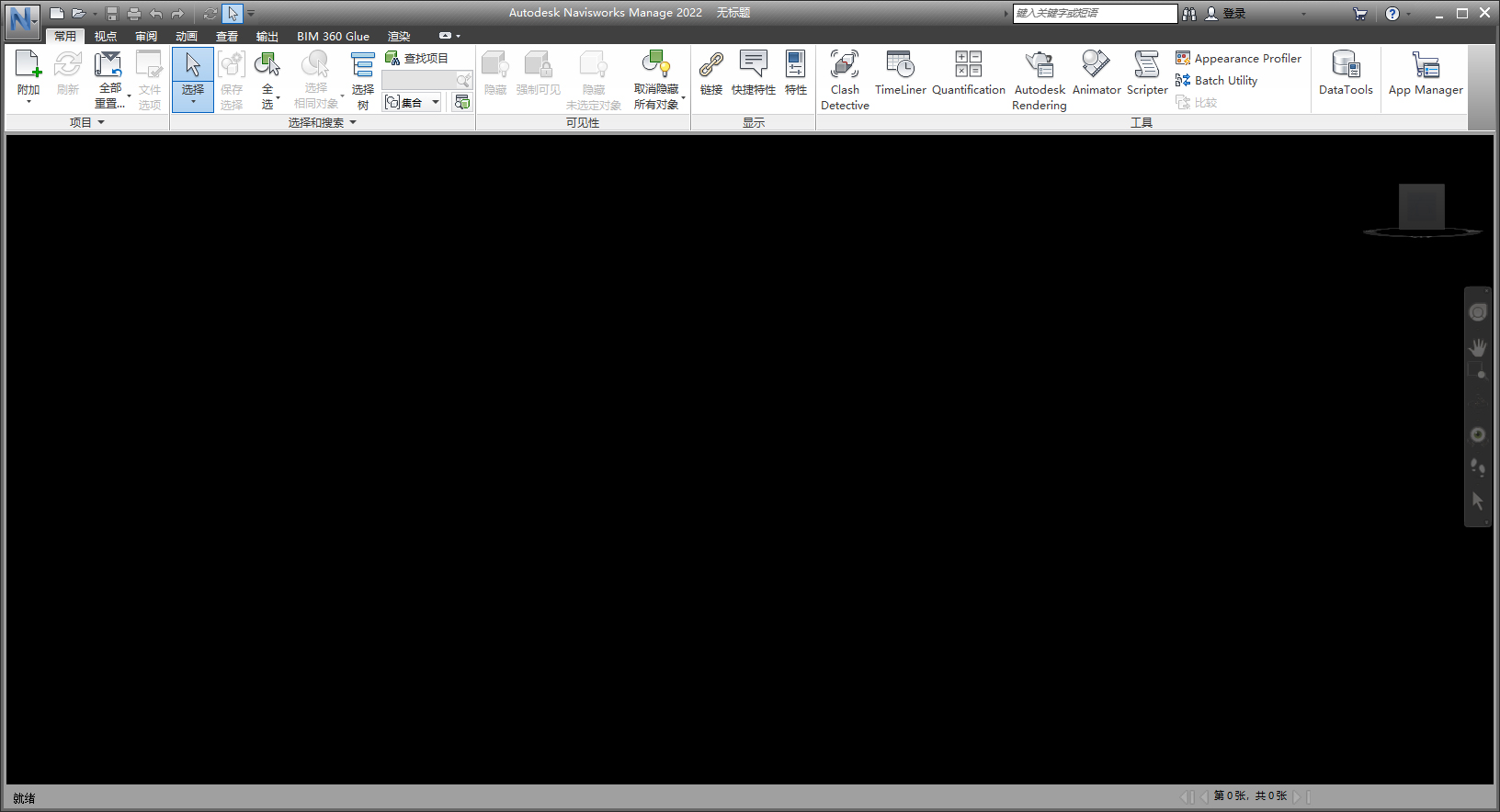Toggle 快捷特性 (Quick Properties) display
Viewport: 1500px width, 812px height.
pyautogui.click(x=754, y=73)
